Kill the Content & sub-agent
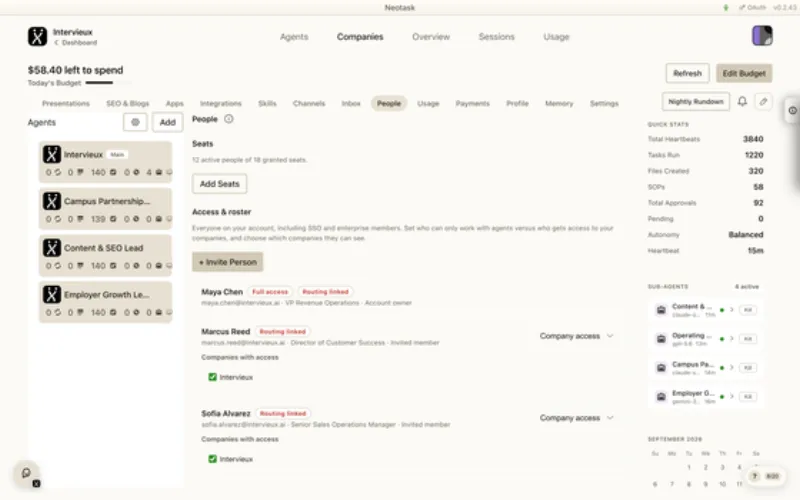 click(748, 310)
